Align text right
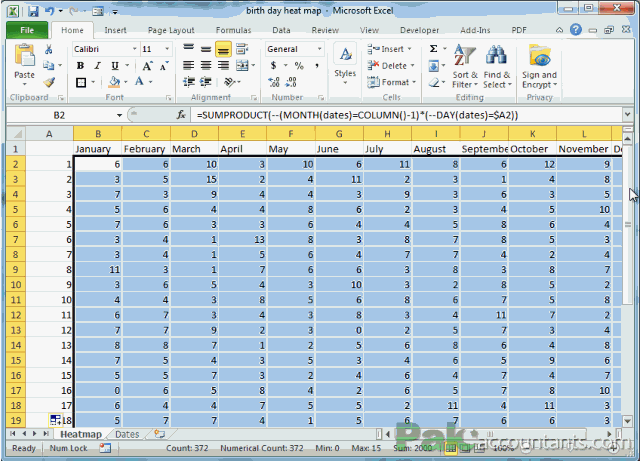This screenshot has height=461, width=640. tap(223, 65)
